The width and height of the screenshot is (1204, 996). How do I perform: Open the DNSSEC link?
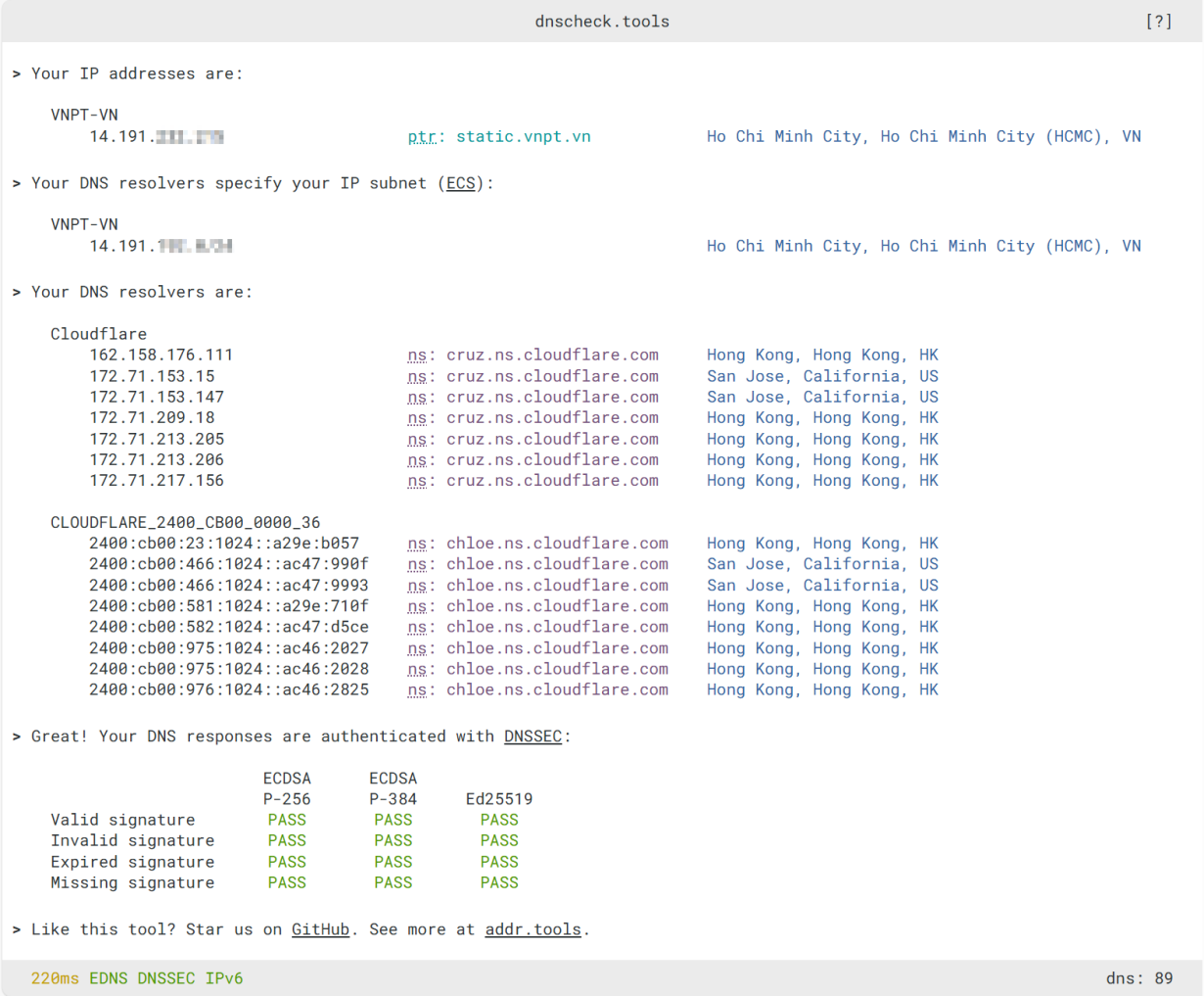(533, 736)
